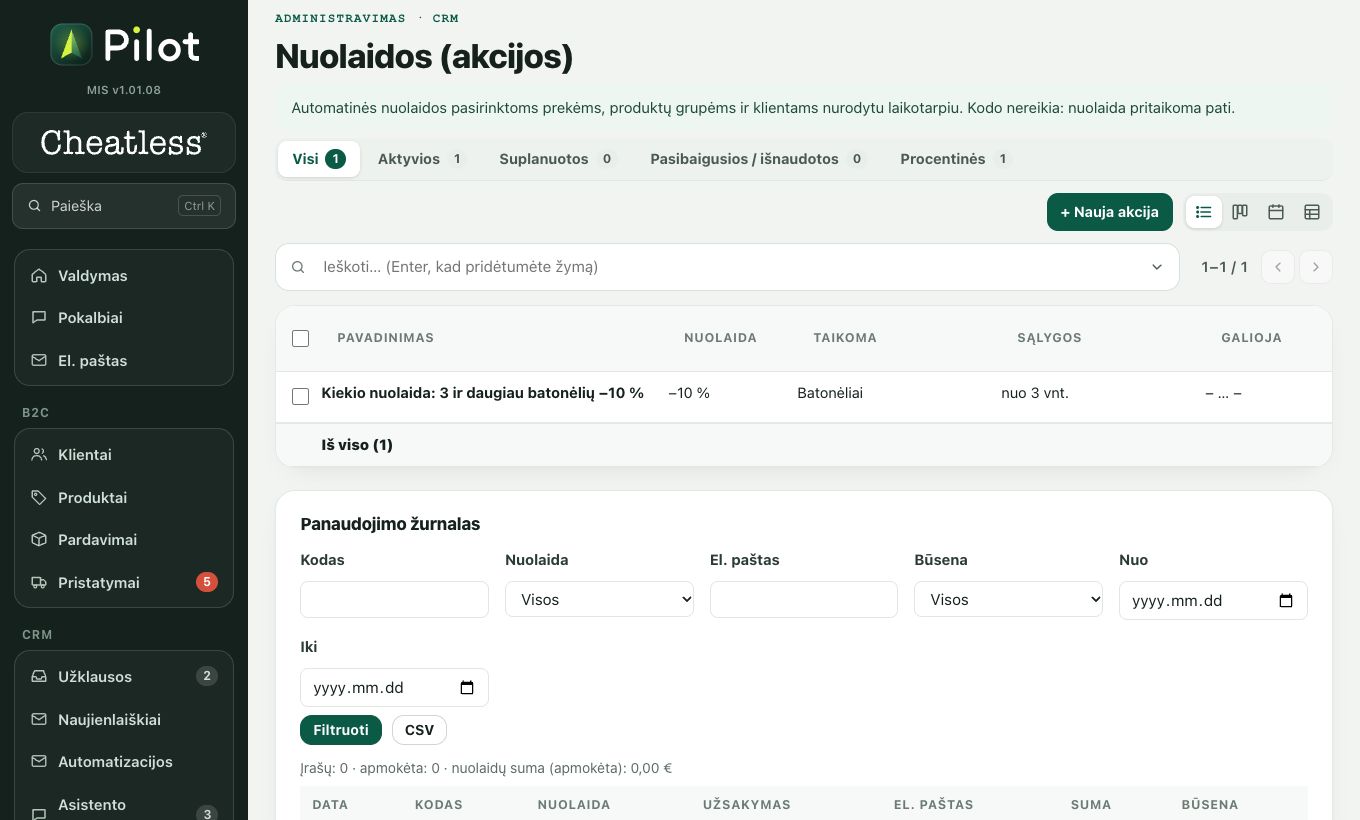Click the Kodas input field
Screen dimensions: 1360x820
tap(394, 599)
